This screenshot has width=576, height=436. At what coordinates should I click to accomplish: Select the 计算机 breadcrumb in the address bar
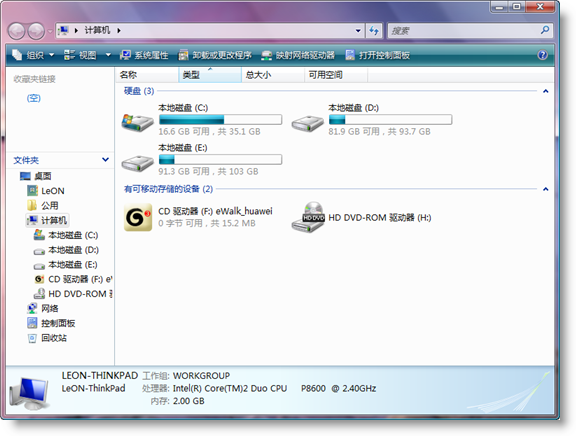point(97,30)
